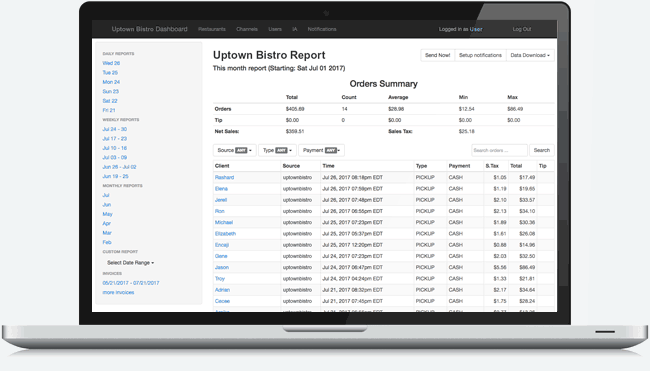Expand the Payment filter dropdown
650x371 pixels.
321,150
